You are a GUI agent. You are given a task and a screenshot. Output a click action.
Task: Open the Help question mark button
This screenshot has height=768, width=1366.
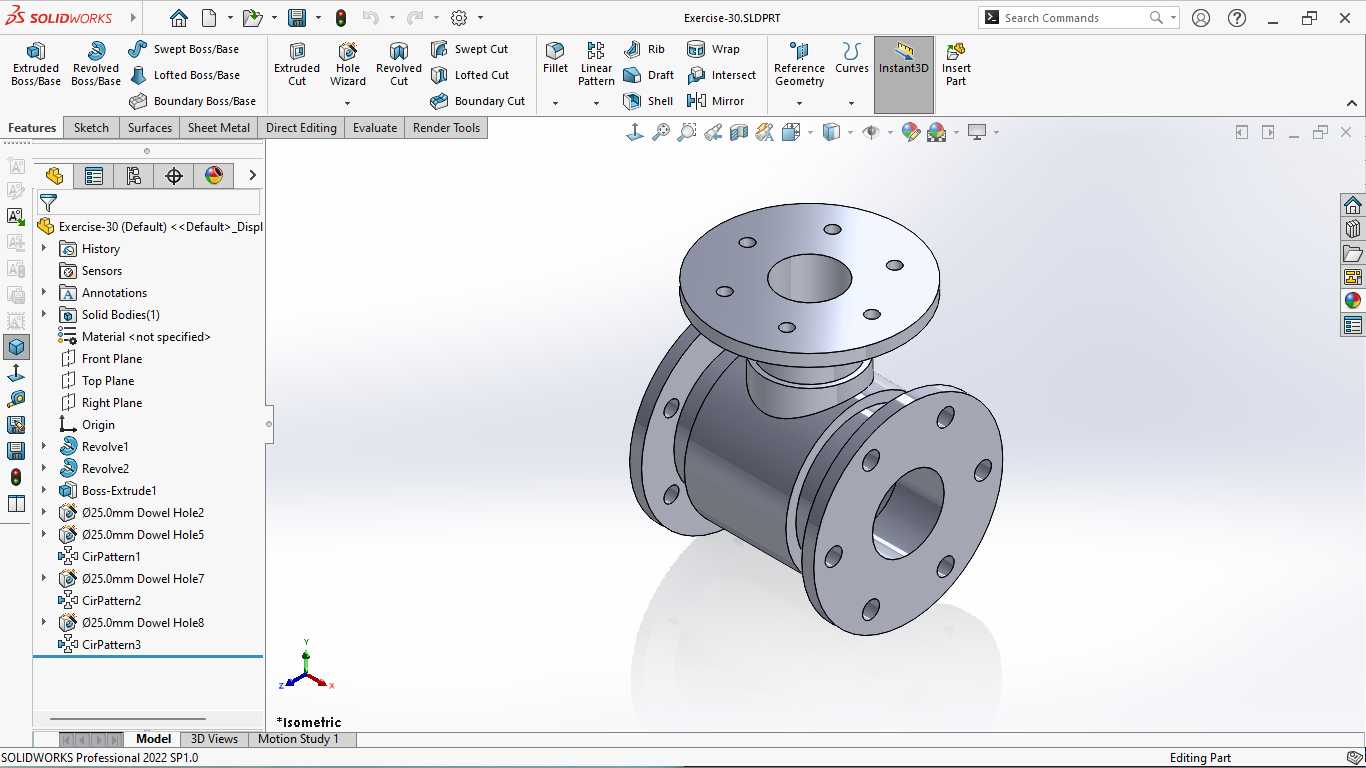click(1237, 18)
